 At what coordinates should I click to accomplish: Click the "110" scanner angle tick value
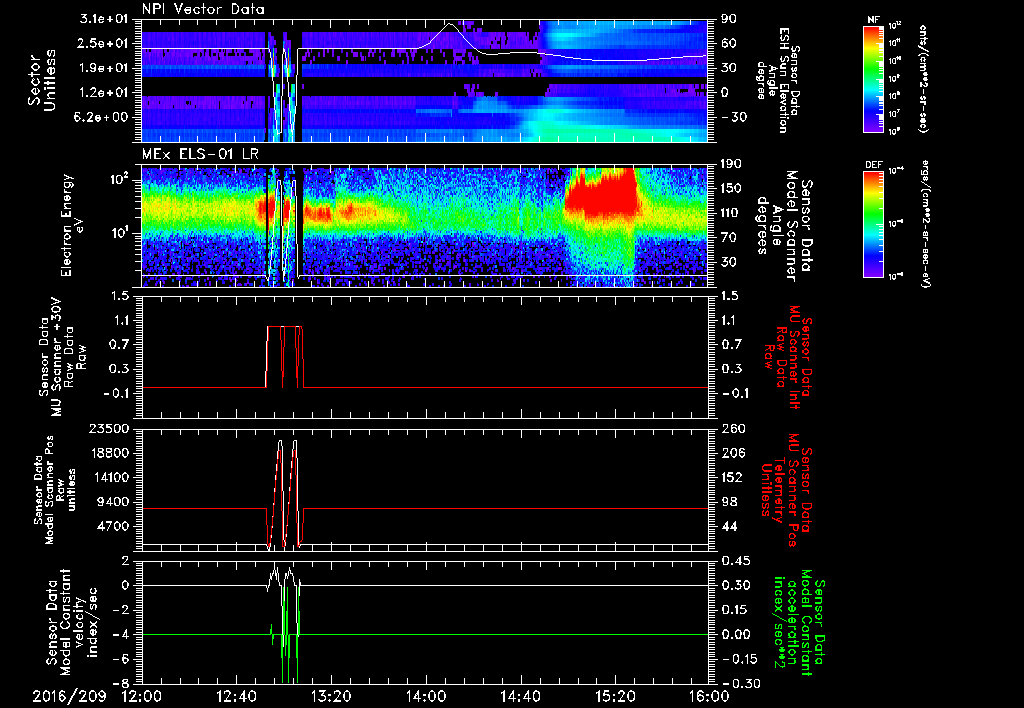pyautogui.click(x=731, y=213)
